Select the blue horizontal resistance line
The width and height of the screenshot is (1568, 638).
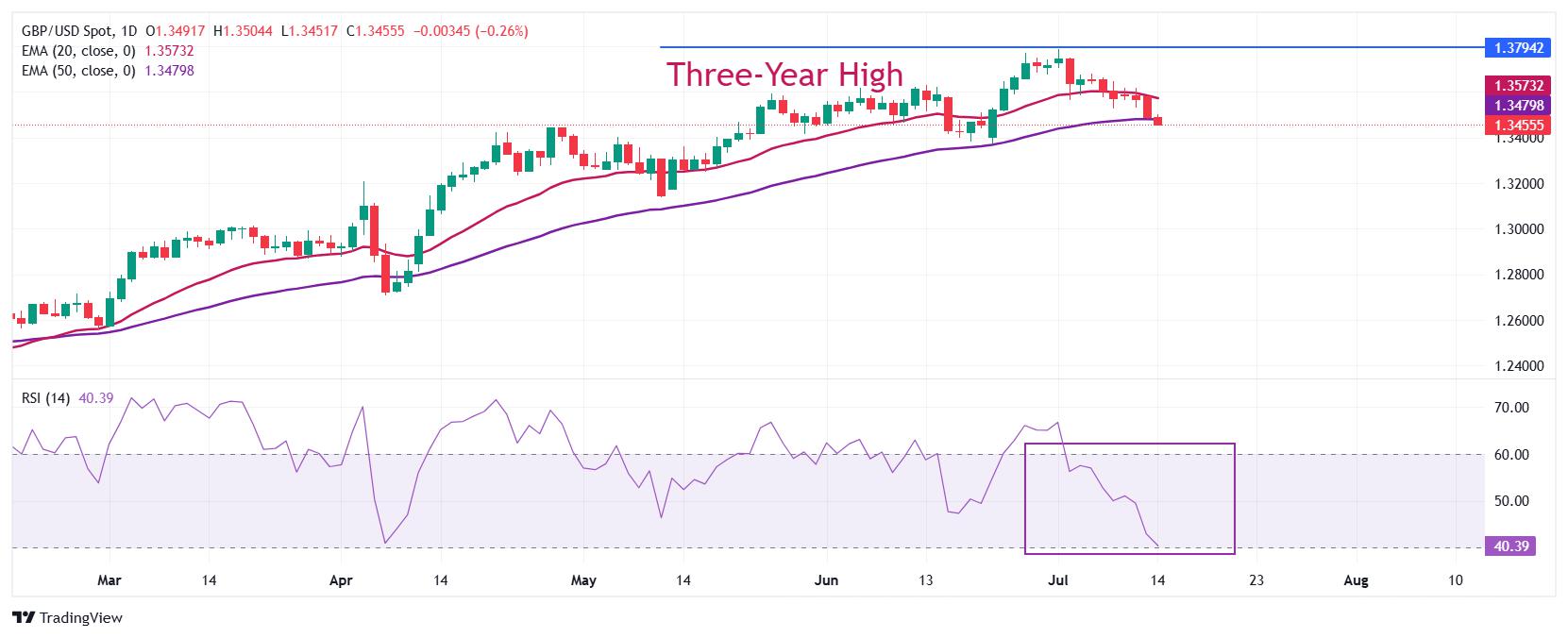(1071, 47)
